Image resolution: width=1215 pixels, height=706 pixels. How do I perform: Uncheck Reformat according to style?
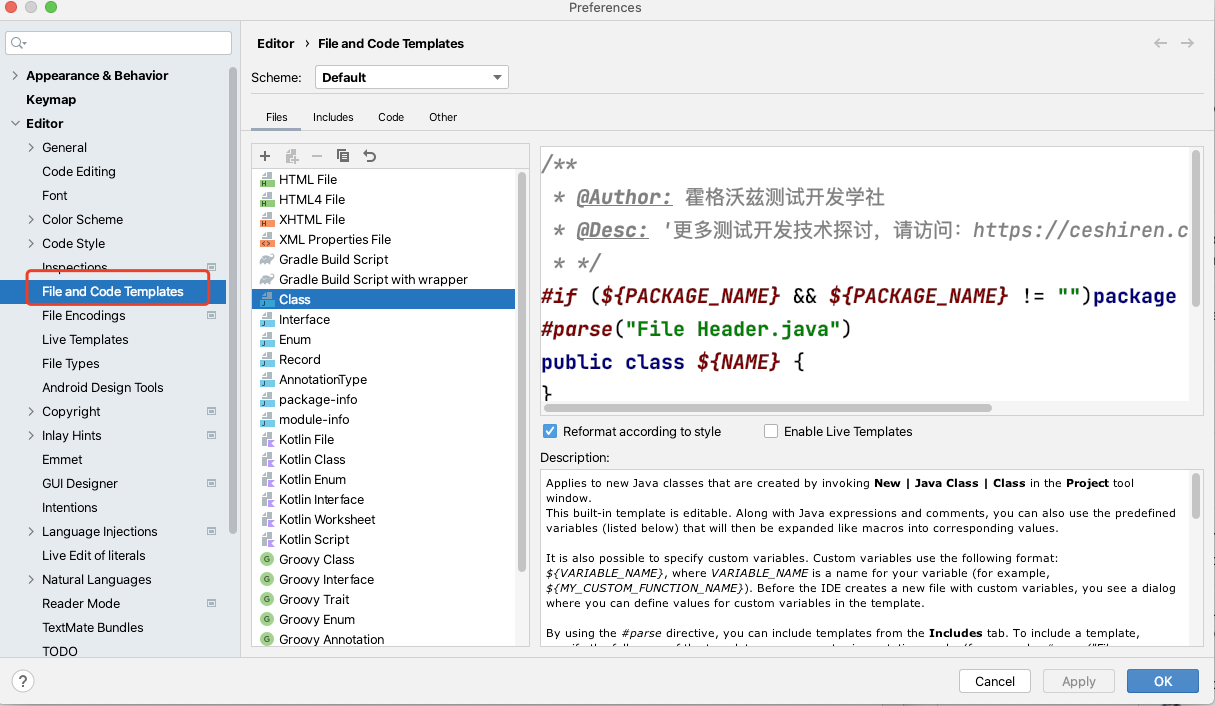tap(550, 431)
